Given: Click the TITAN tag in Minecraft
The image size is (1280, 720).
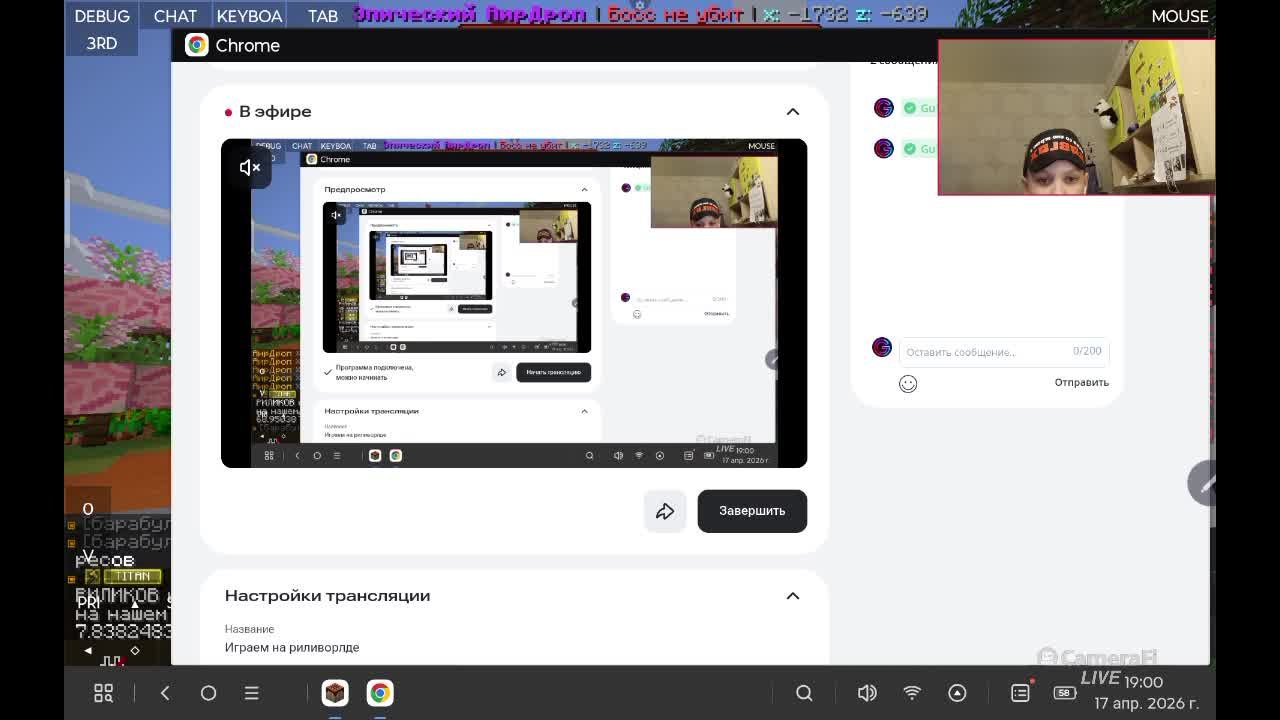Looking at the screenshot, I should (x=132, y=576).
